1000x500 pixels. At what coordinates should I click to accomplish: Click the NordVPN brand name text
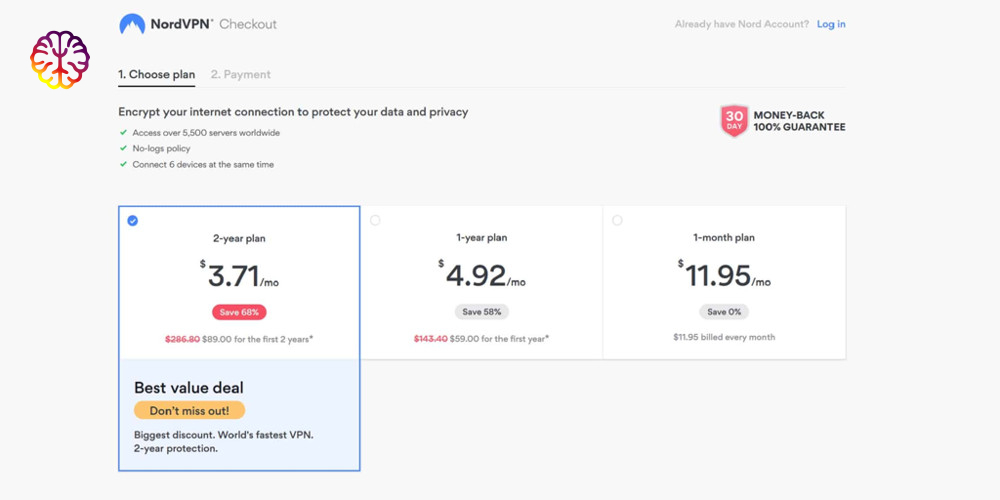click(182, 24)
